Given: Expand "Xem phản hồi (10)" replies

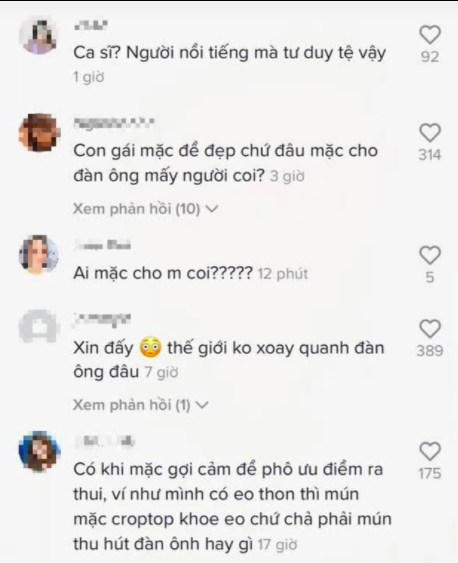Looking at the screenshot, I should pyautogui.click(x=145, y=209).
